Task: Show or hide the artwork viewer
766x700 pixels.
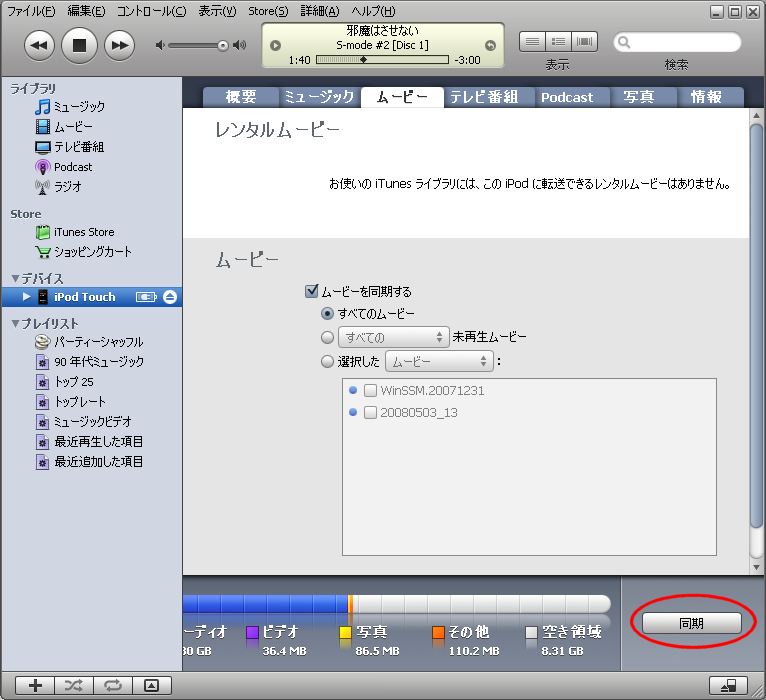Action: click(x=151, y=685)
